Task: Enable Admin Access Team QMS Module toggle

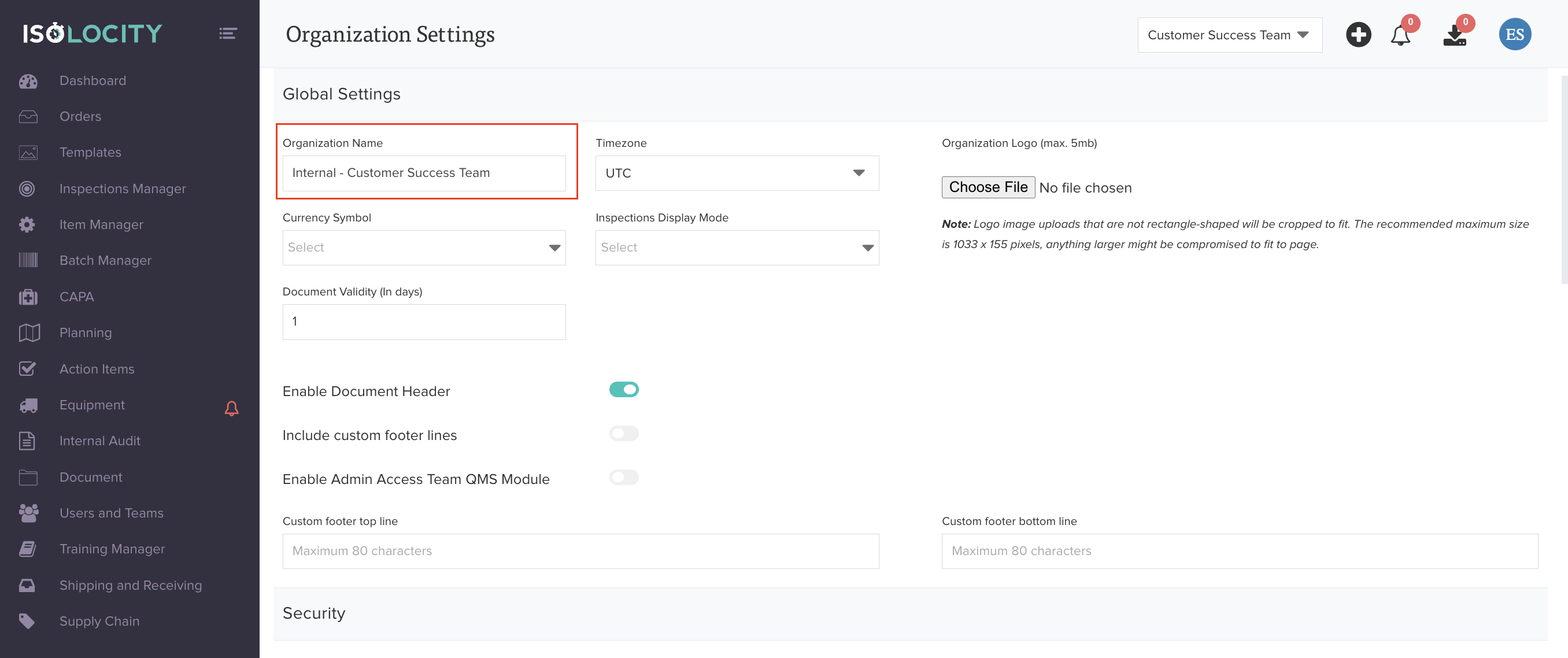Action: [623, 477]
